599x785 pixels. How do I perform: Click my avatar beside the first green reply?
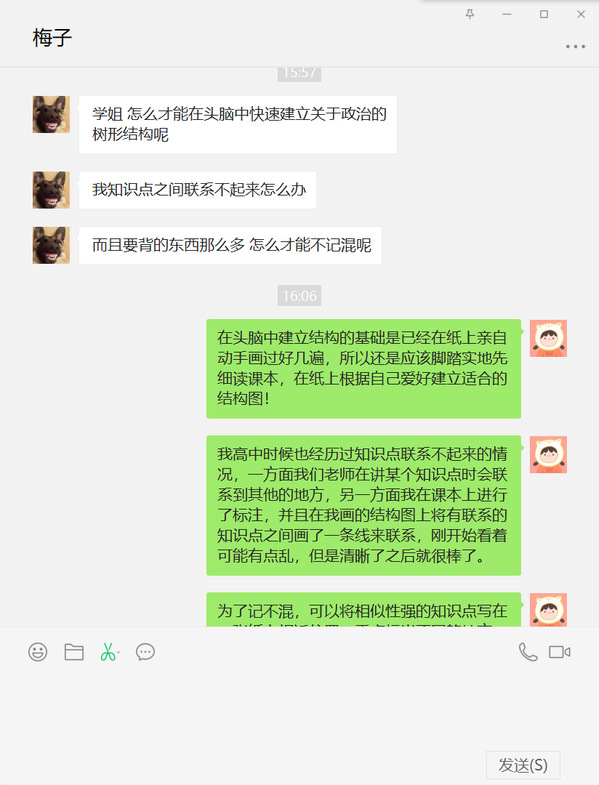548,338
